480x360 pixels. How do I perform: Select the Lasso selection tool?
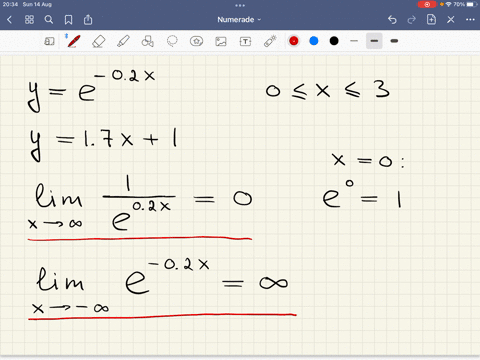click(x=172, y=41)
